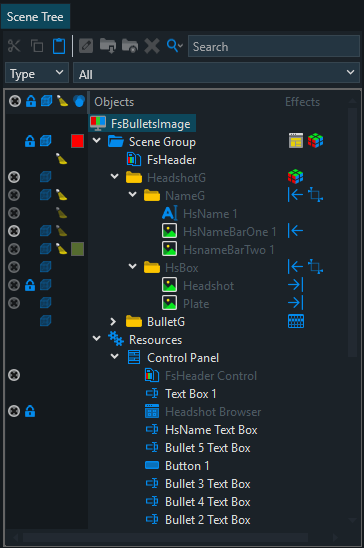The width and height of the screenshot is (364, 548).
Task: Expand the BulletG folder
Action: pos(113,321)
